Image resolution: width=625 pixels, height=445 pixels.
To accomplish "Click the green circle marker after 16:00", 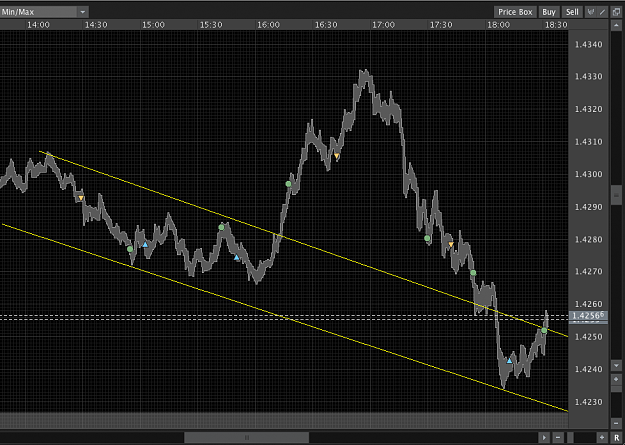I will coord(289,184).
